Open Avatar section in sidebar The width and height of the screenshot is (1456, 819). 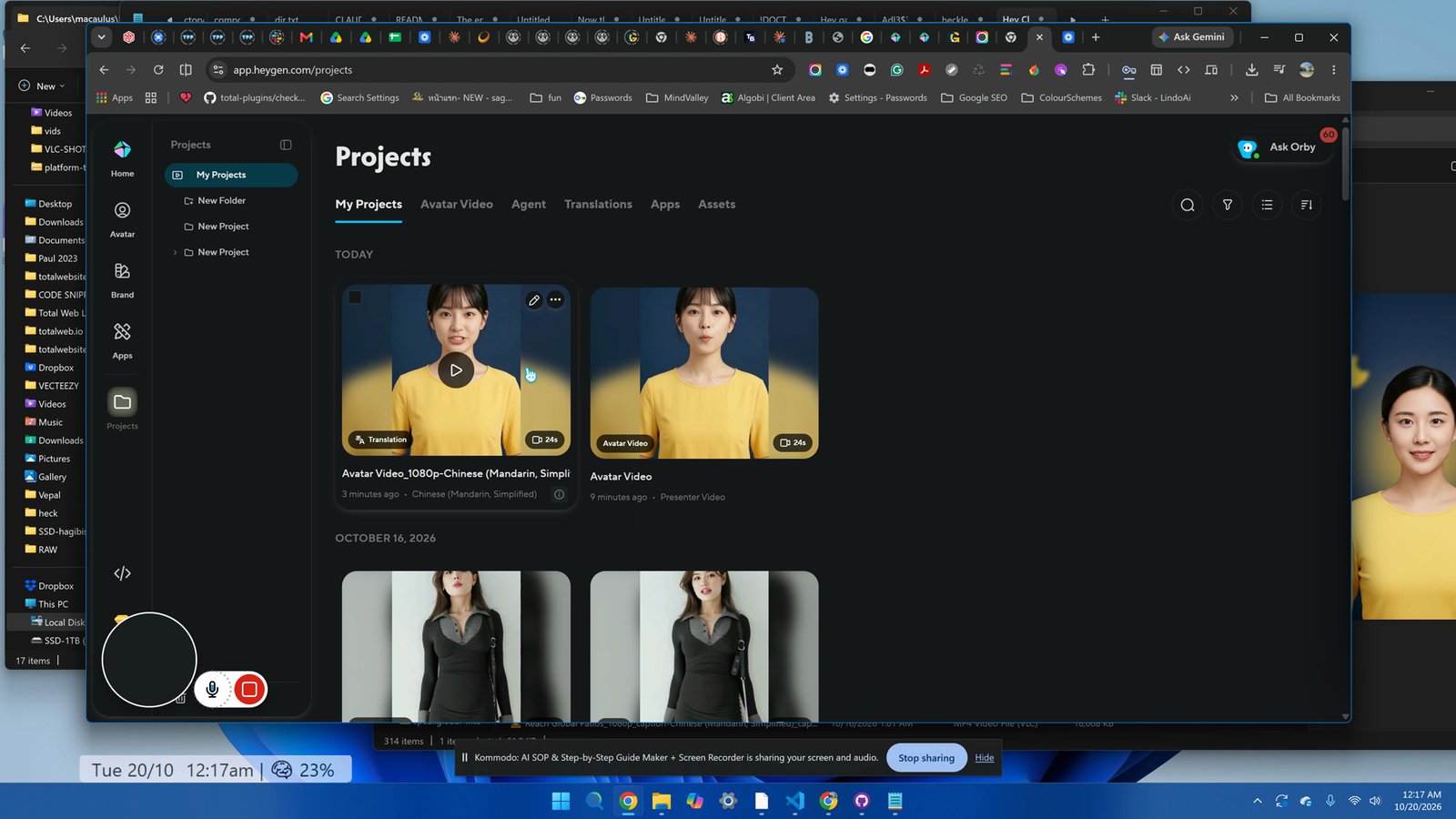122,219
